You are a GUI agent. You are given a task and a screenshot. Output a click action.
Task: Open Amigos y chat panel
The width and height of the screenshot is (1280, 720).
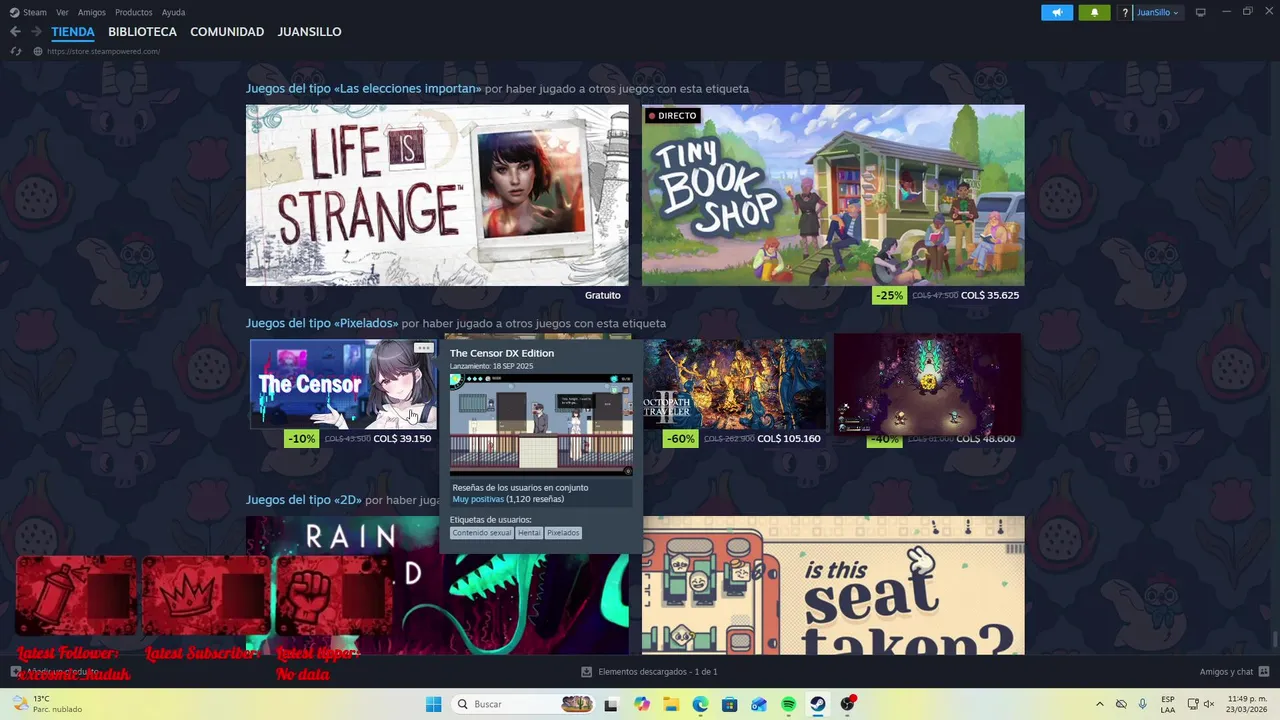pyautogui.click(x=1234, y=672)
